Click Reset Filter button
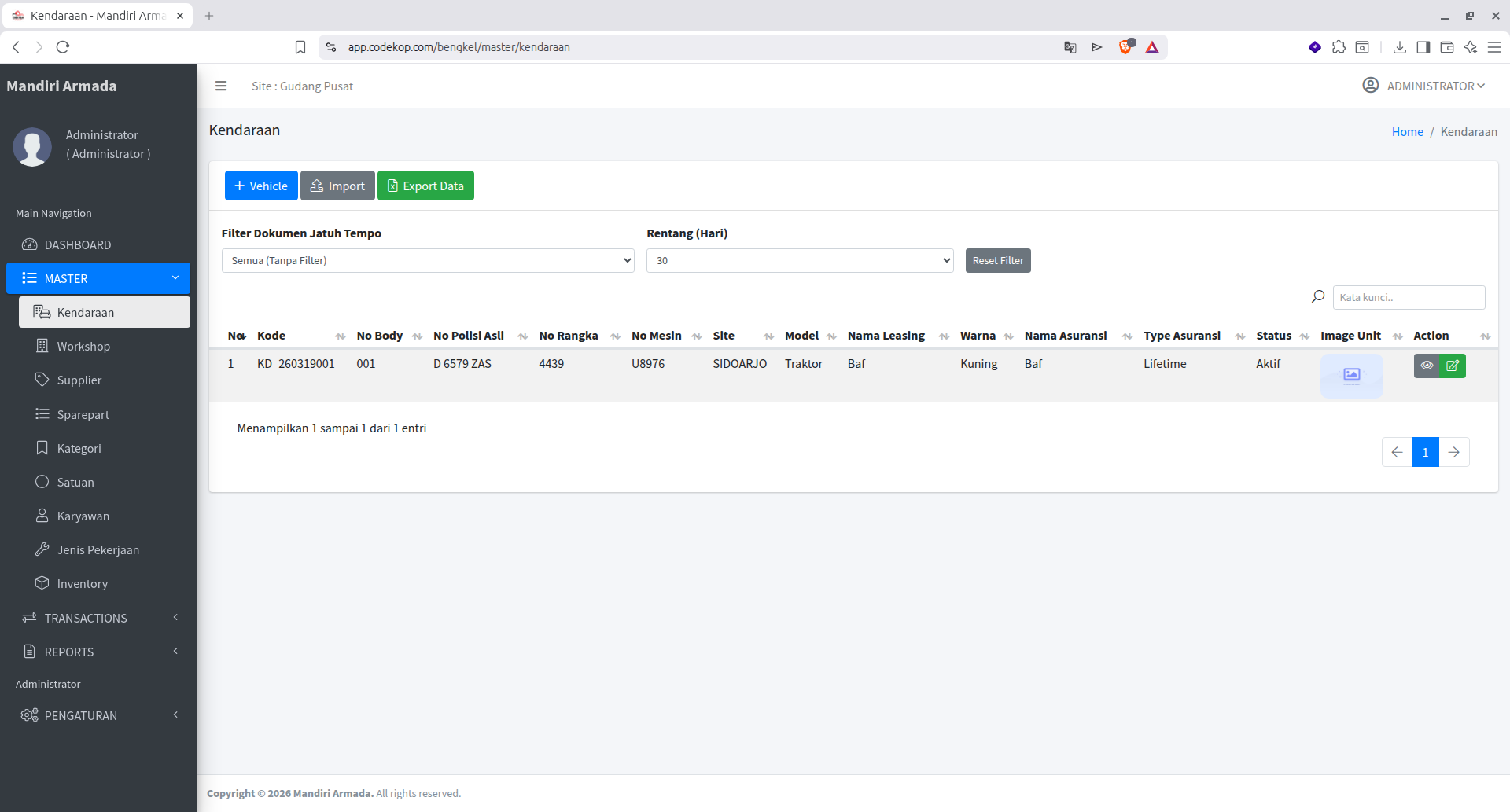The image size is (1510, 812). [998, 260]
